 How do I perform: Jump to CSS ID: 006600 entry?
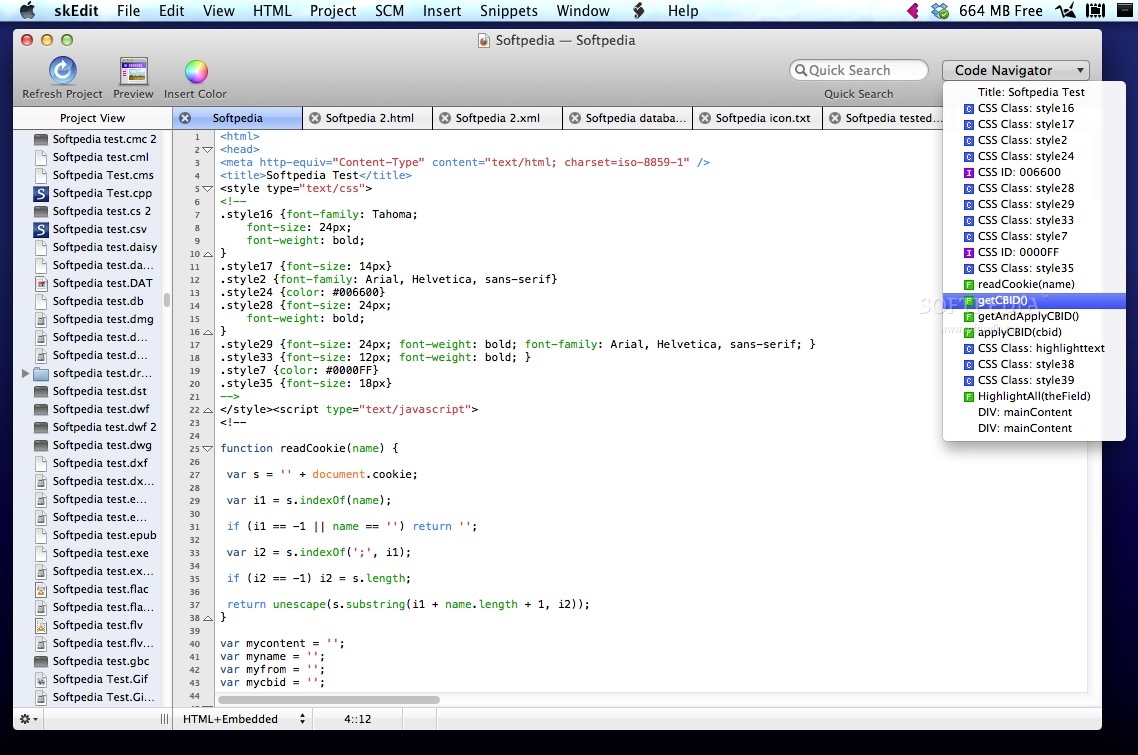pos(1033,172)
